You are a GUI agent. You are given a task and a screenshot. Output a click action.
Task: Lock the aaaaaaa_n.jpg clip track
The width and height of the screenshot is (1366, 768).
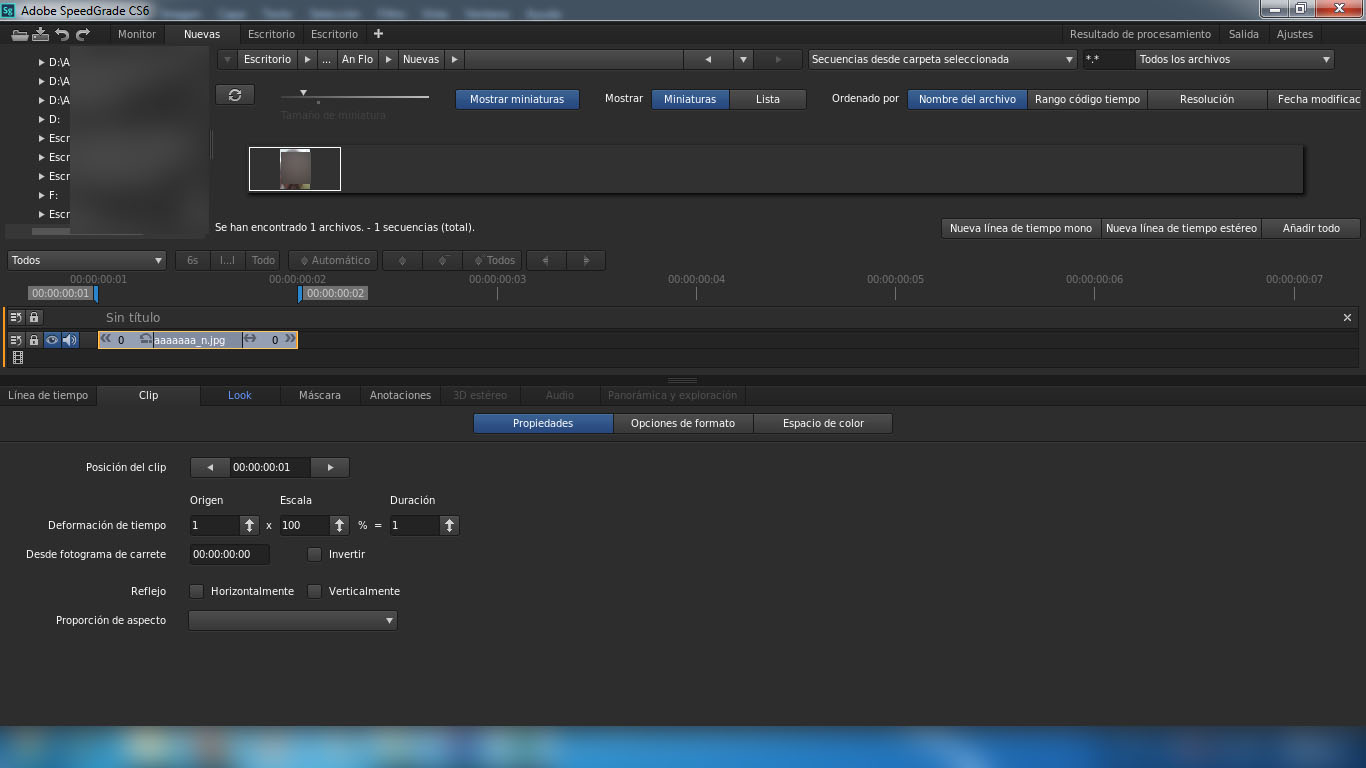34,340
